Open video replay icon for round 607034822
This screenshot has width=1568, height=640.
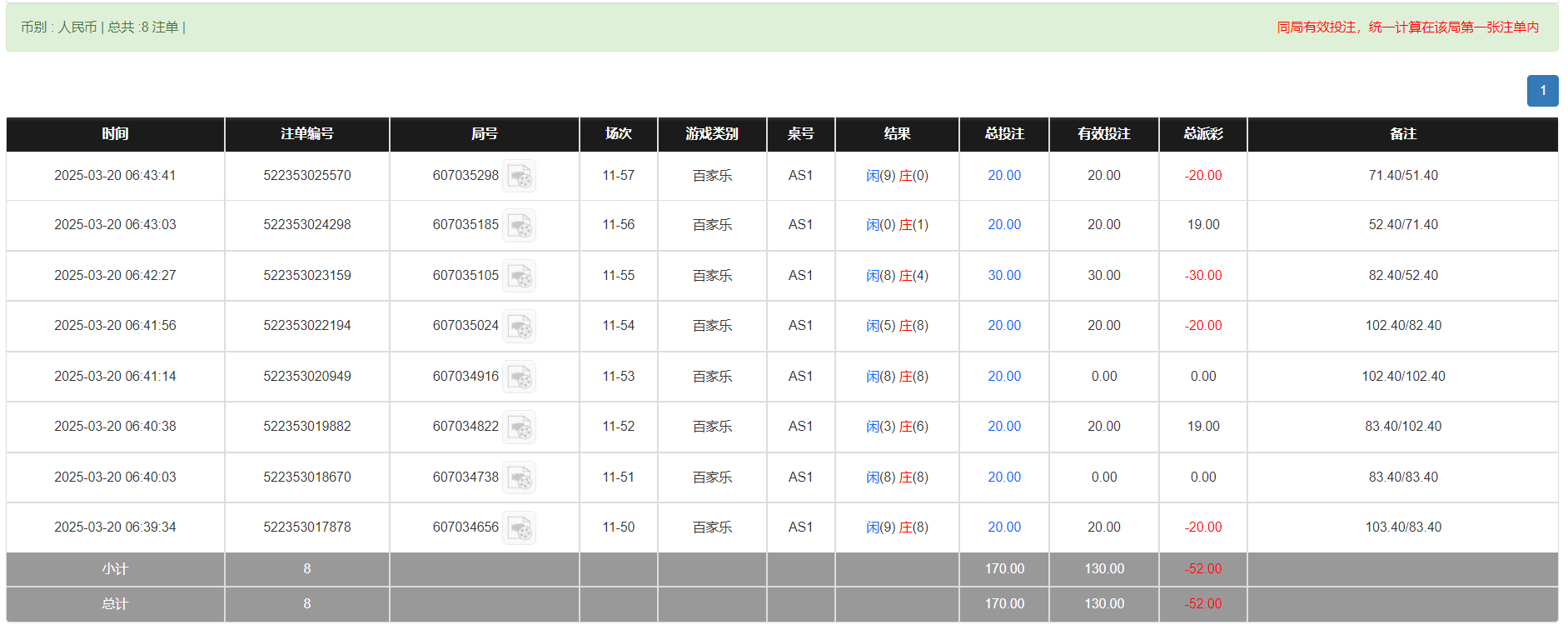[x=520, y=427]
